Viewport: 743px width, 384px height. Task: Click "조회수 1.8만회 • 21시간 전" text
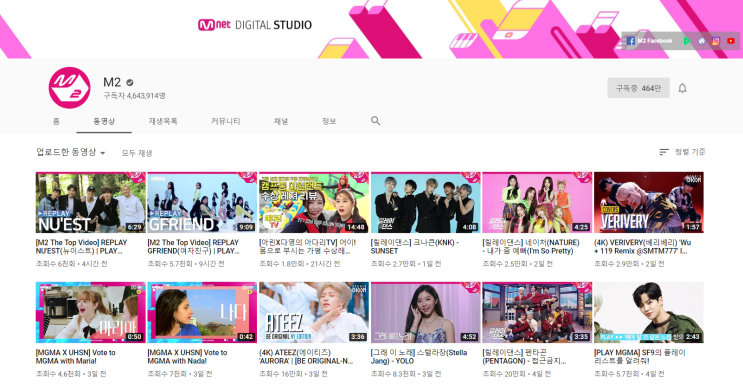pos(299,264)
